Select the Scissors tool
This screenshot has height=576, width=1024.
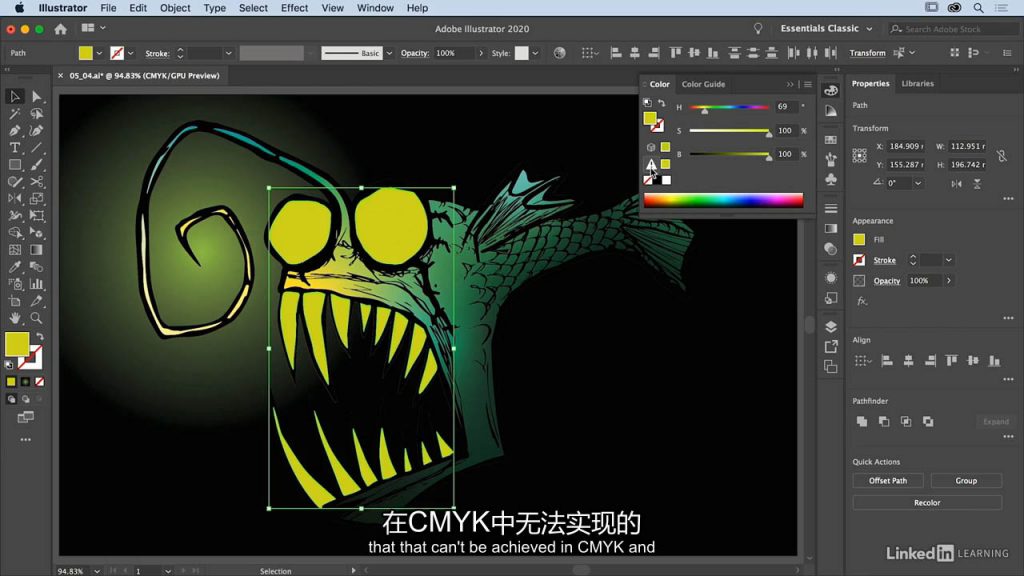(x=37, y=182)
